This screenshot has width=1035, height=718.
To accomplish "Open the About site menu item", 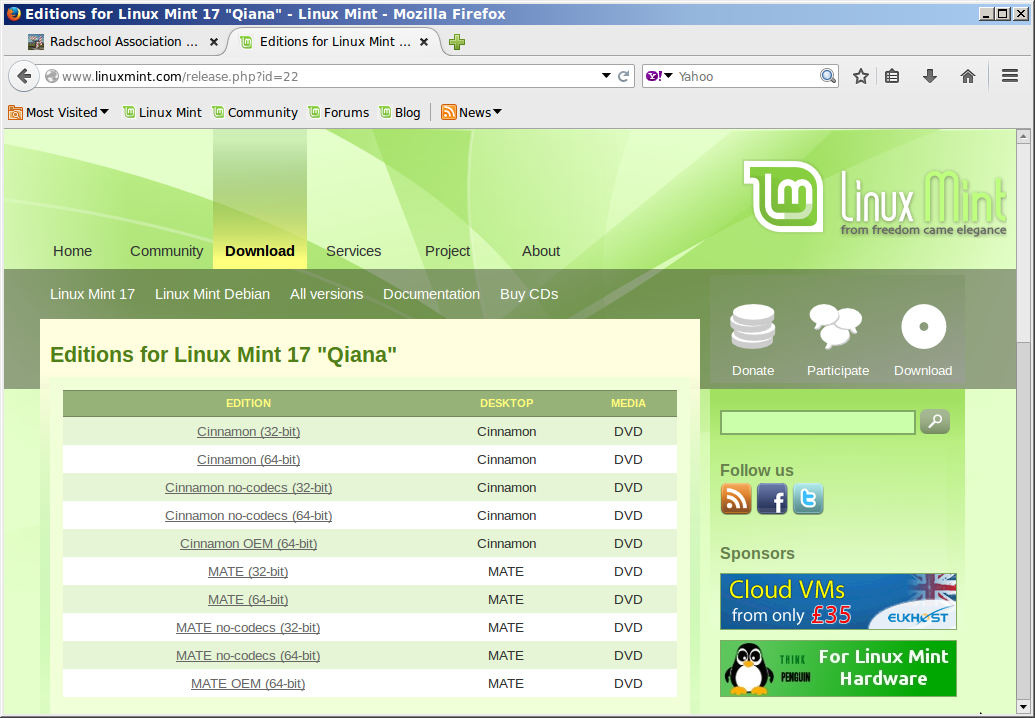I will coord(541,251).
